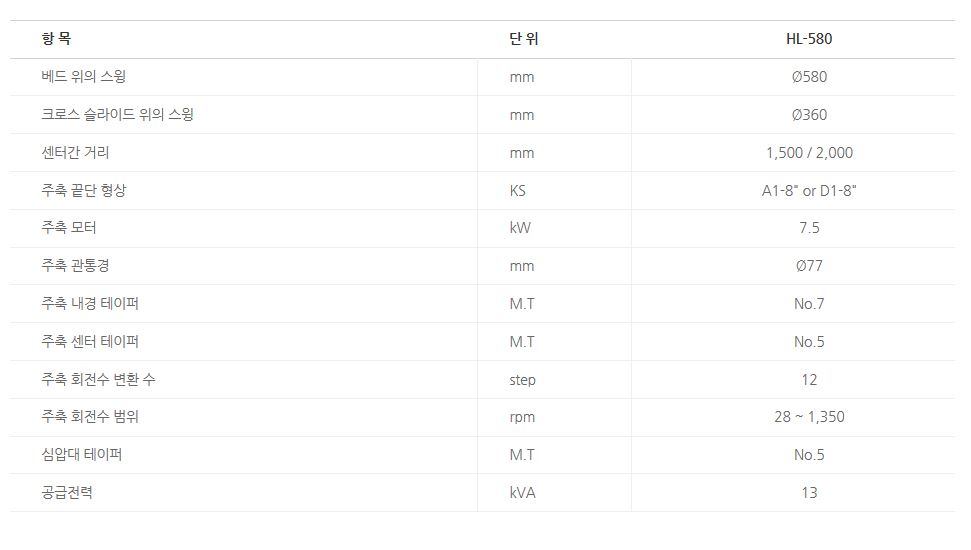971x550 pixels.
Task: Click the Ø77 spindle bore value
Action: (x=809, y=266)
